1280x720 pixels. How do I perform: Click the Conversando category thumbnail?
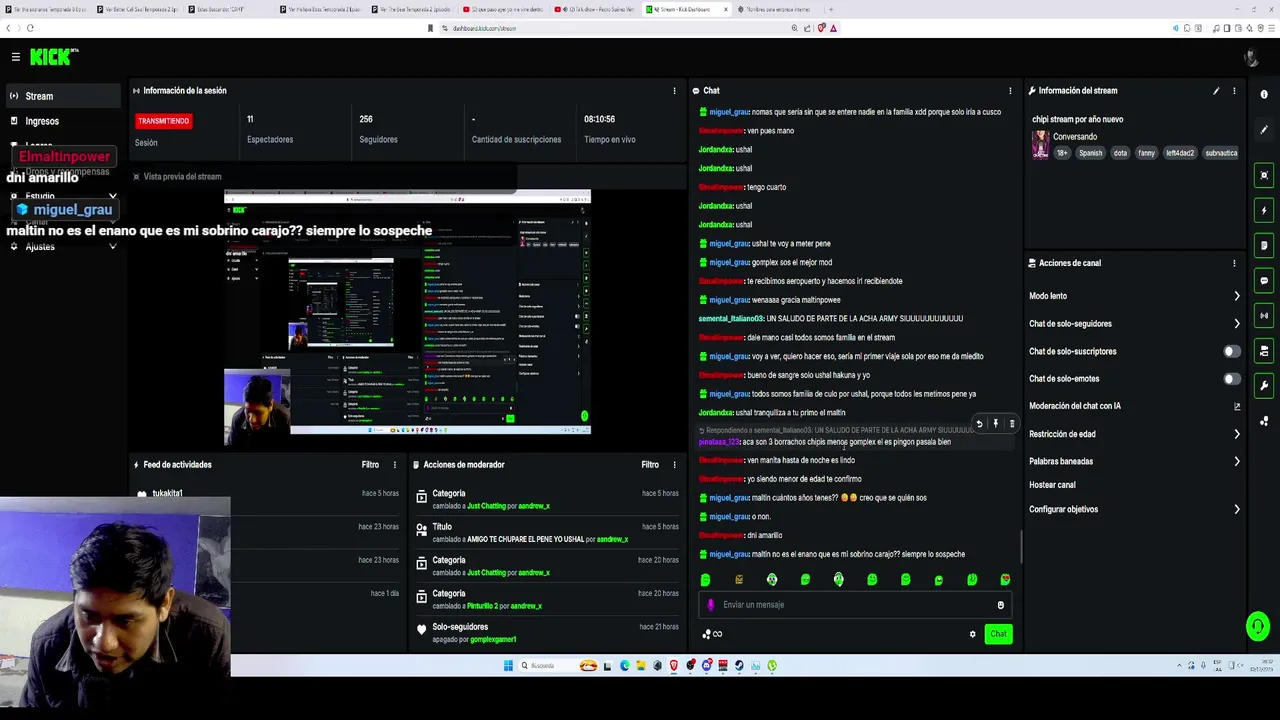1041,145
